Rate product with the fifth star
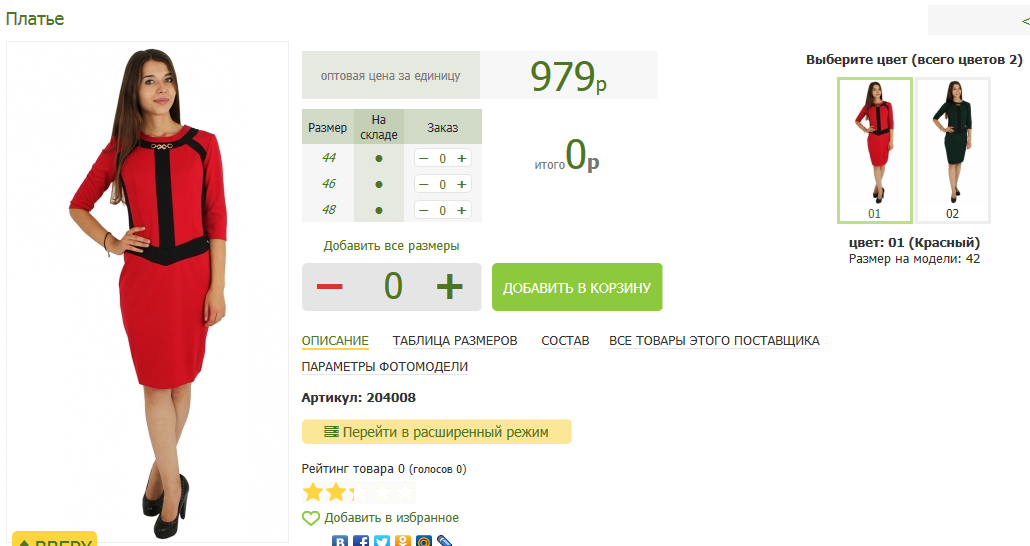 click(405, 492)
